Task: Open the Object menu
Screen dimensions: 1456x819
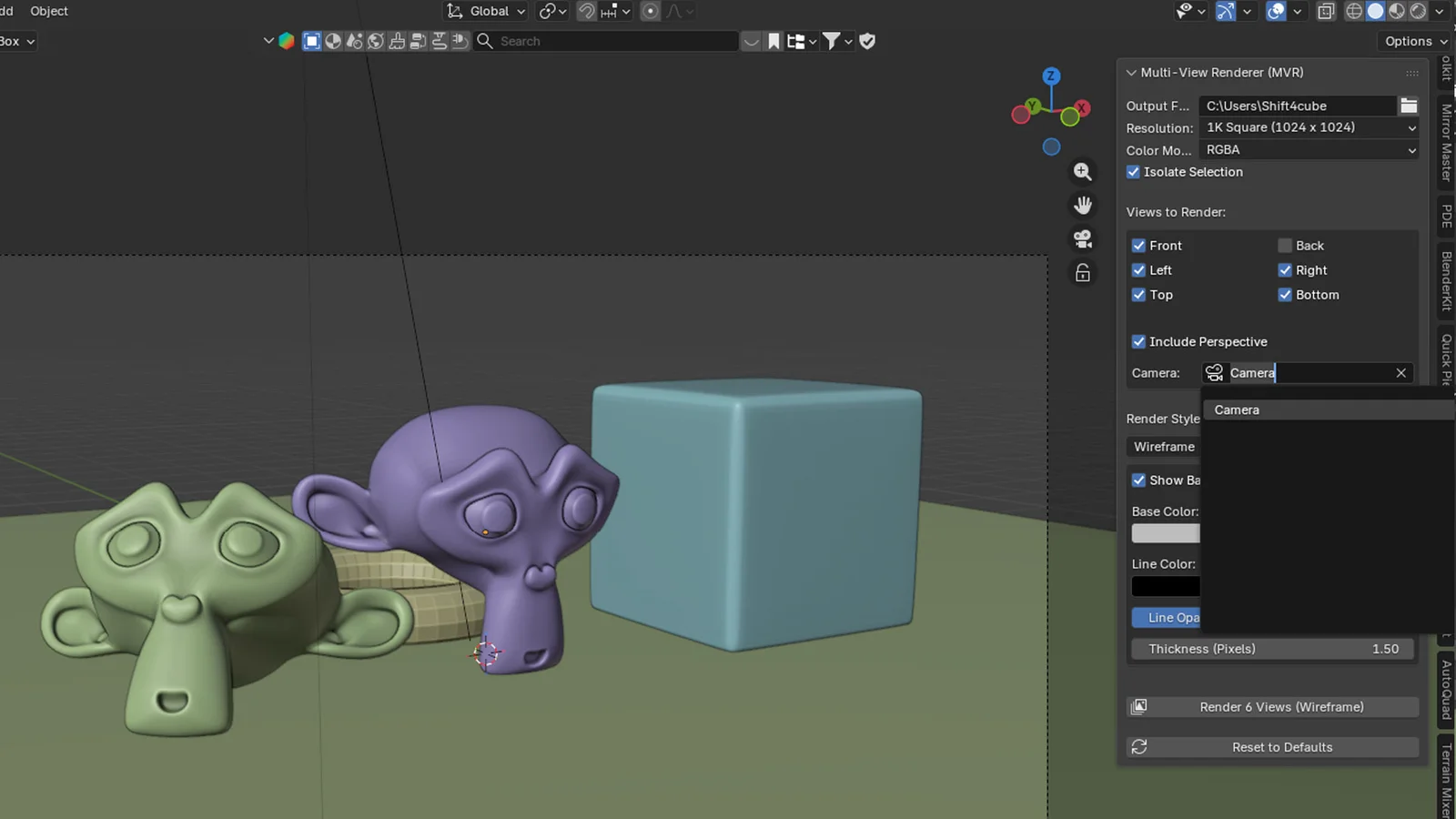Action: [x=48, y=11]
